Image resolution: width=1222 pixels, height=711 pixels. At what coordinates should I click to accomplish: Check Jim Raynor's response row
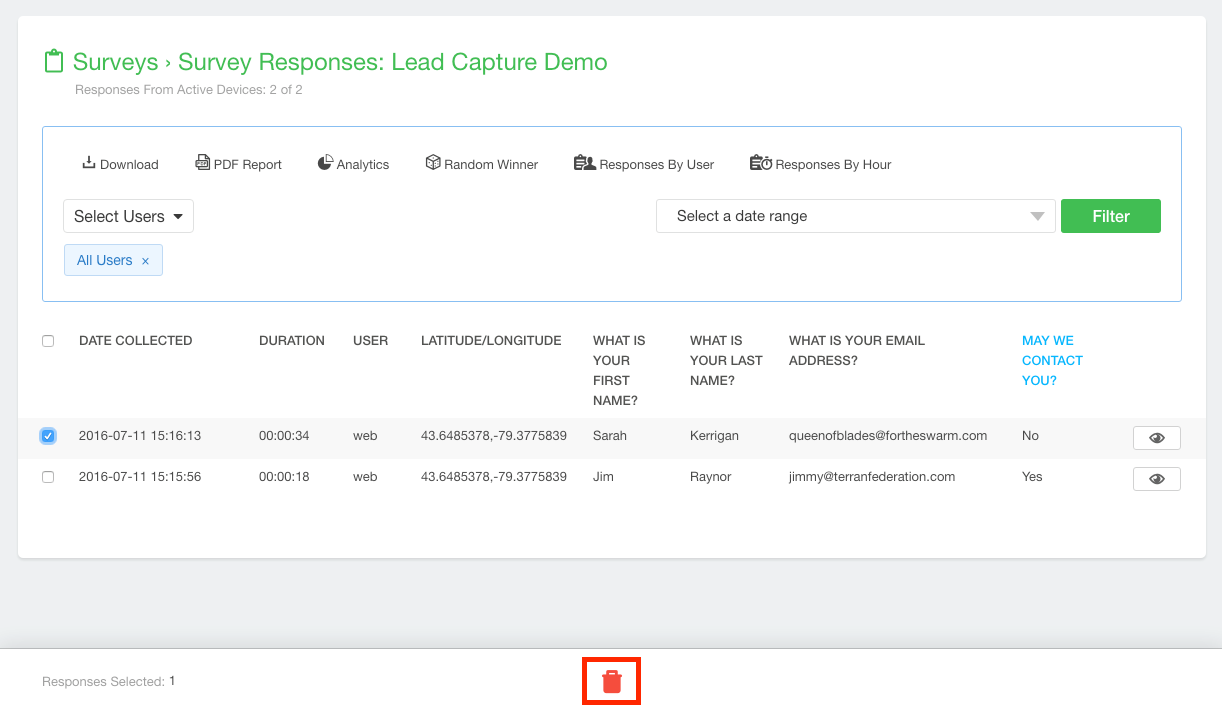[48, 477]
